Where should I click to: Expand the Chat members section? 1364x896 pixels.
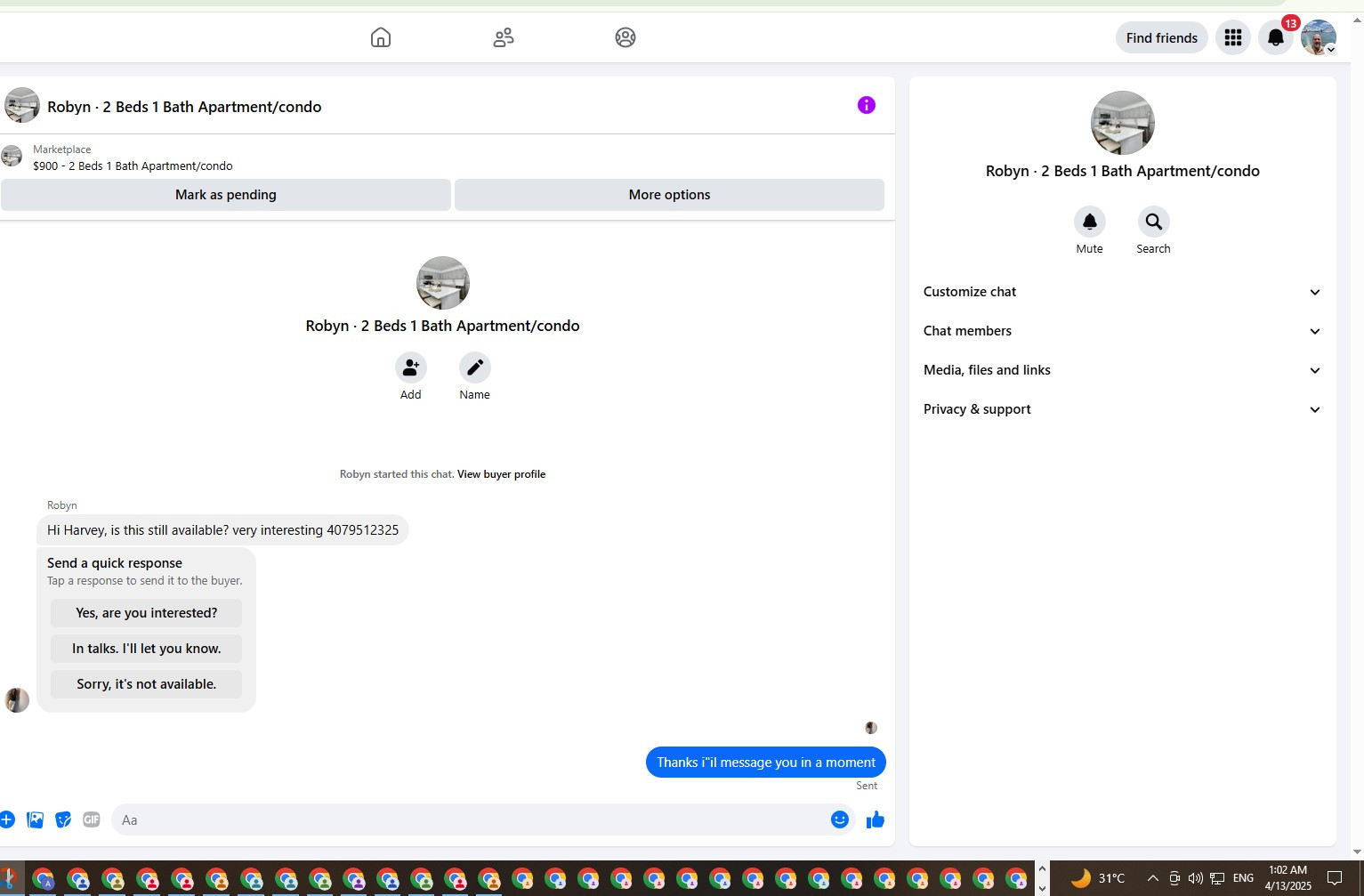[x=1123, y=331]
